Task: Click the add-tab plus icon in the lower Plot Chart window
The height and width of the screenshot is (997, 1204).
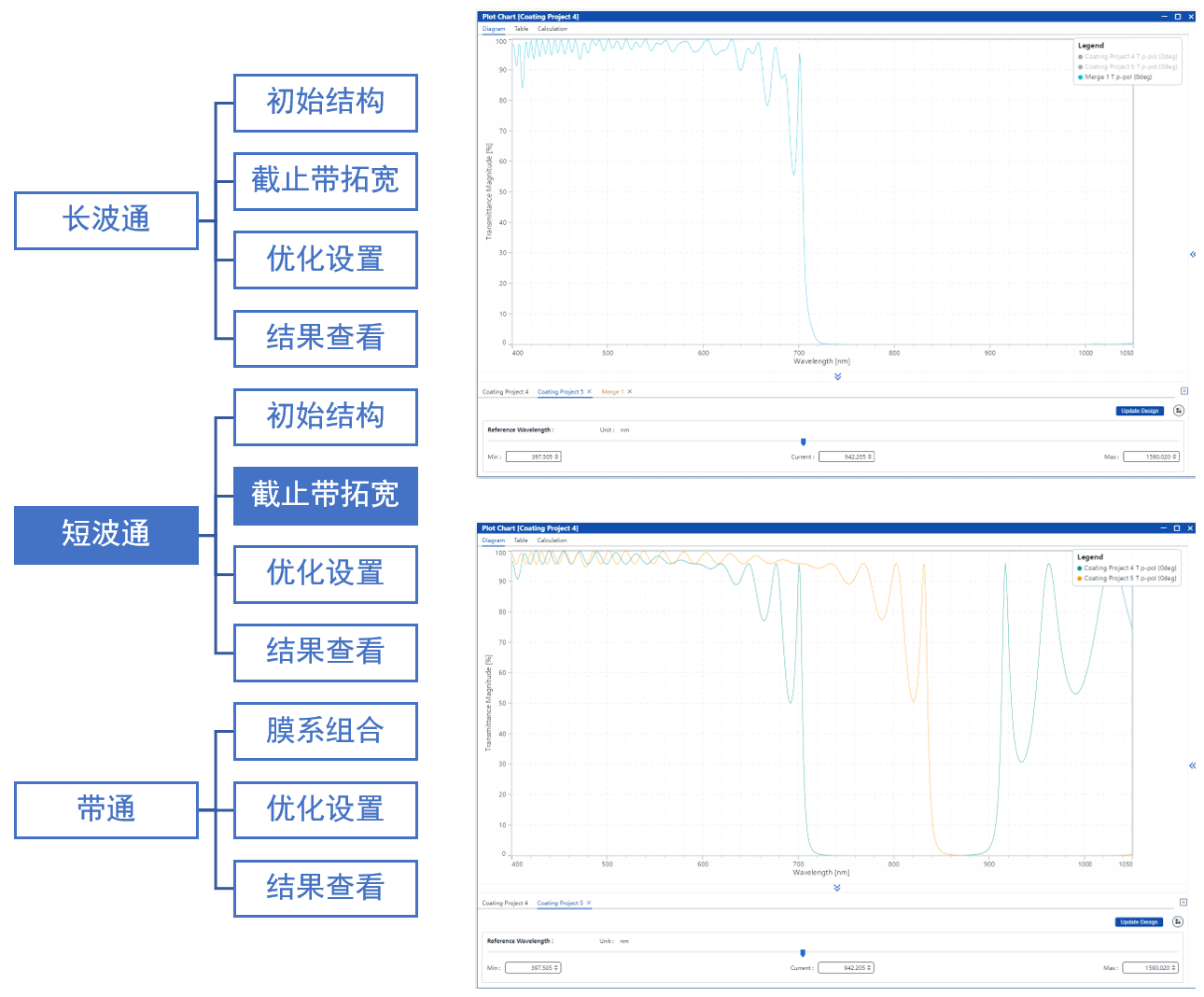Action: coord(1183,903)
